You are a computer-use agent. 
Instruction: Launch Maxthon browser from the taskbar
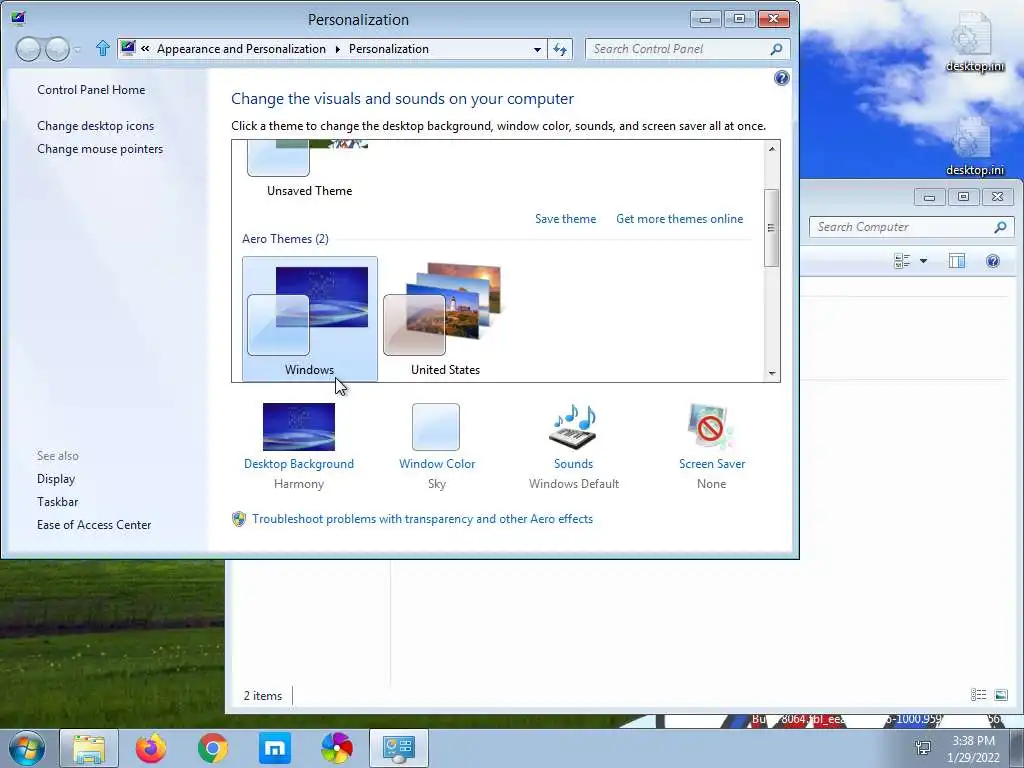click(x=275, y=748)
